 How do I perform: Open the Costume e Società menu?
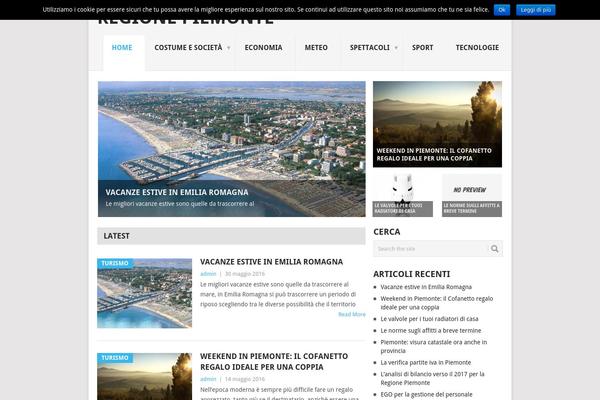click(x=188, y=48)
